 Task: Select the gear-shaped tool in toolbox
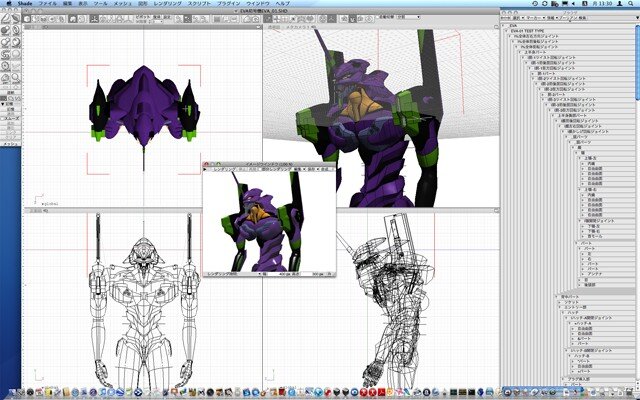click(5, 66)
